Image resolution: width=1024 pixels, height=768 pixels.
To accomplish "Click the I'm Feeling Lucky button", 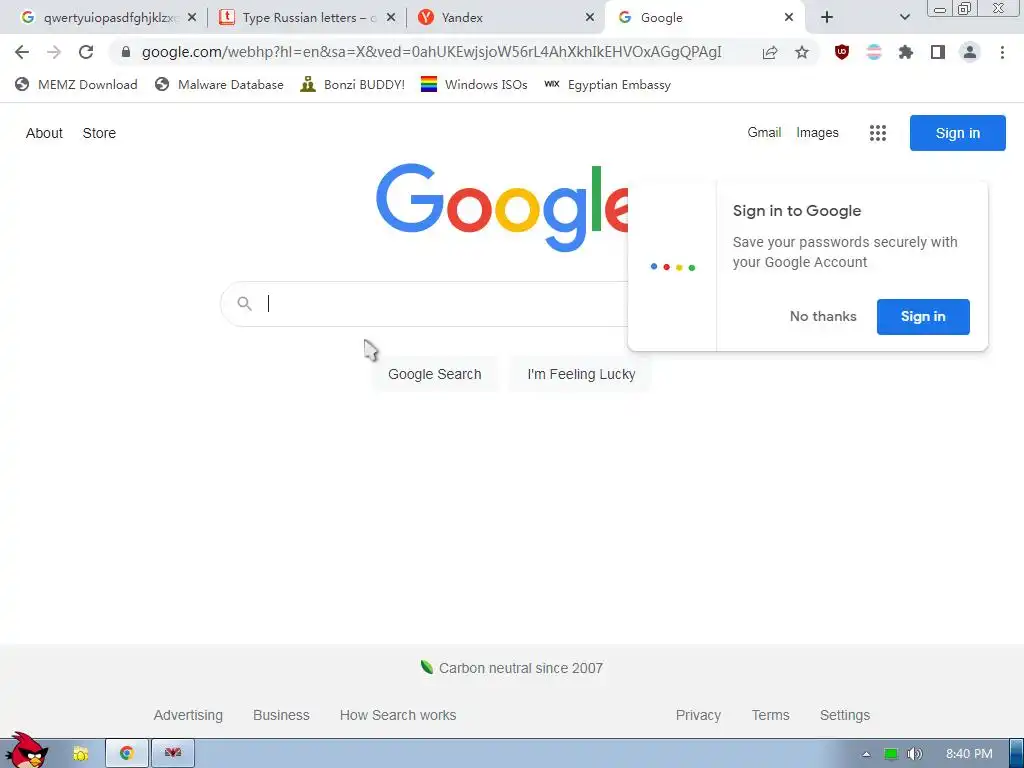I will click(581, 374).
